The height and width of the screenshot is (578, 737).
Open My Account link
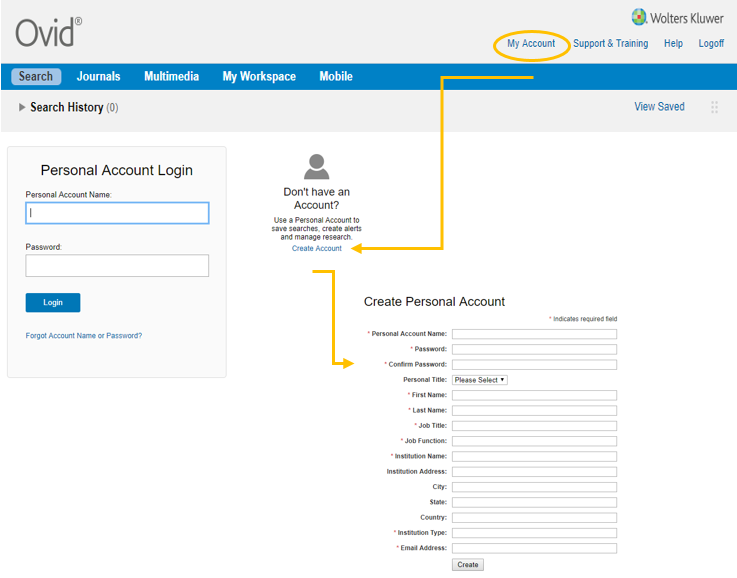(x=531, y=43)
